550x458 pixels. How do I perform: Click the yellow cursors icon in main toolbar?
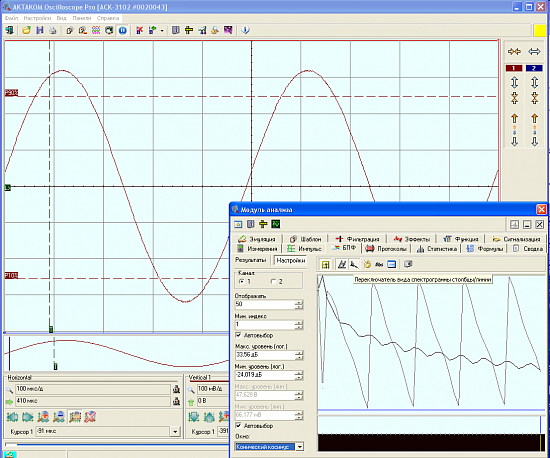click(189, 31)
